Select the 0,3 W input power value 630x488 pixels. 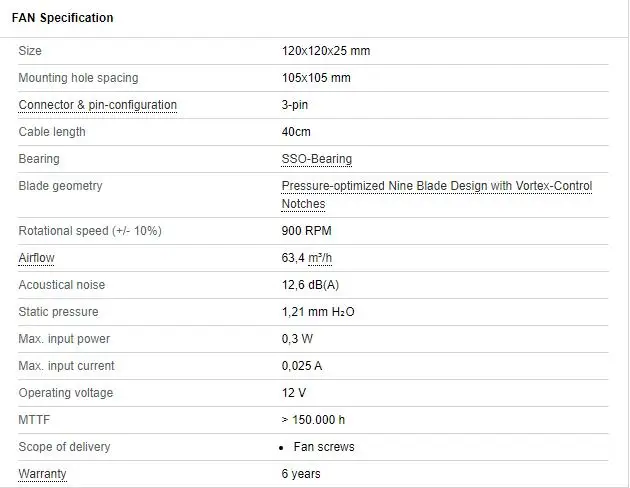[x=297, y=339]
